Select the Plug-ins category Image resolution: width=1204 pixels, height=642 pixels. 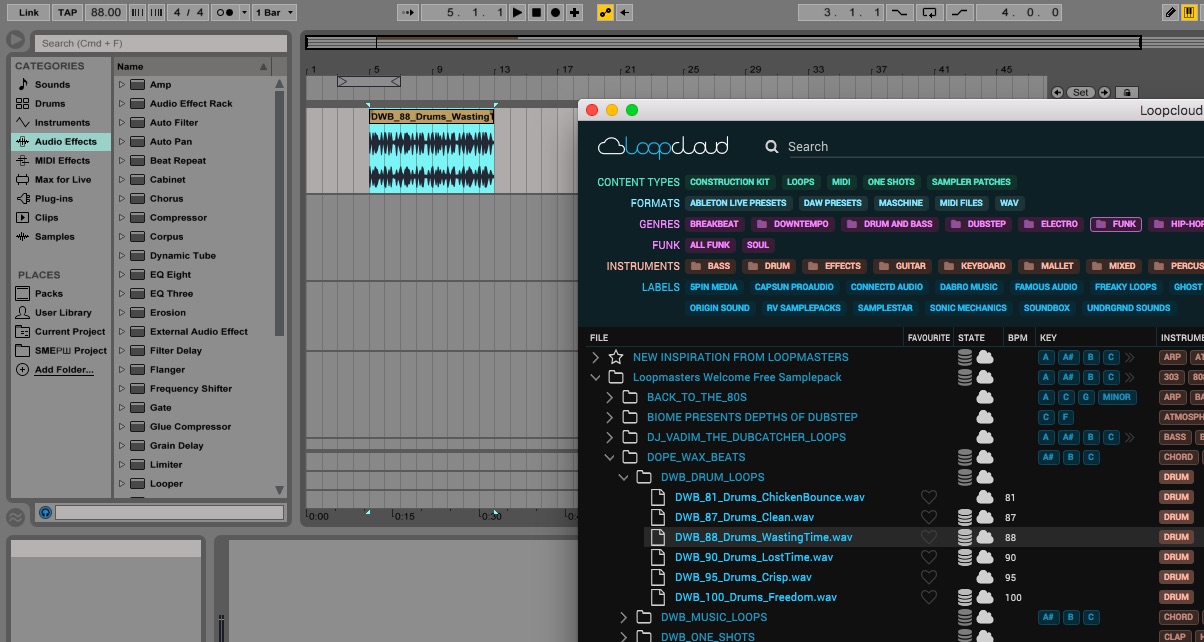click(55, 199)
